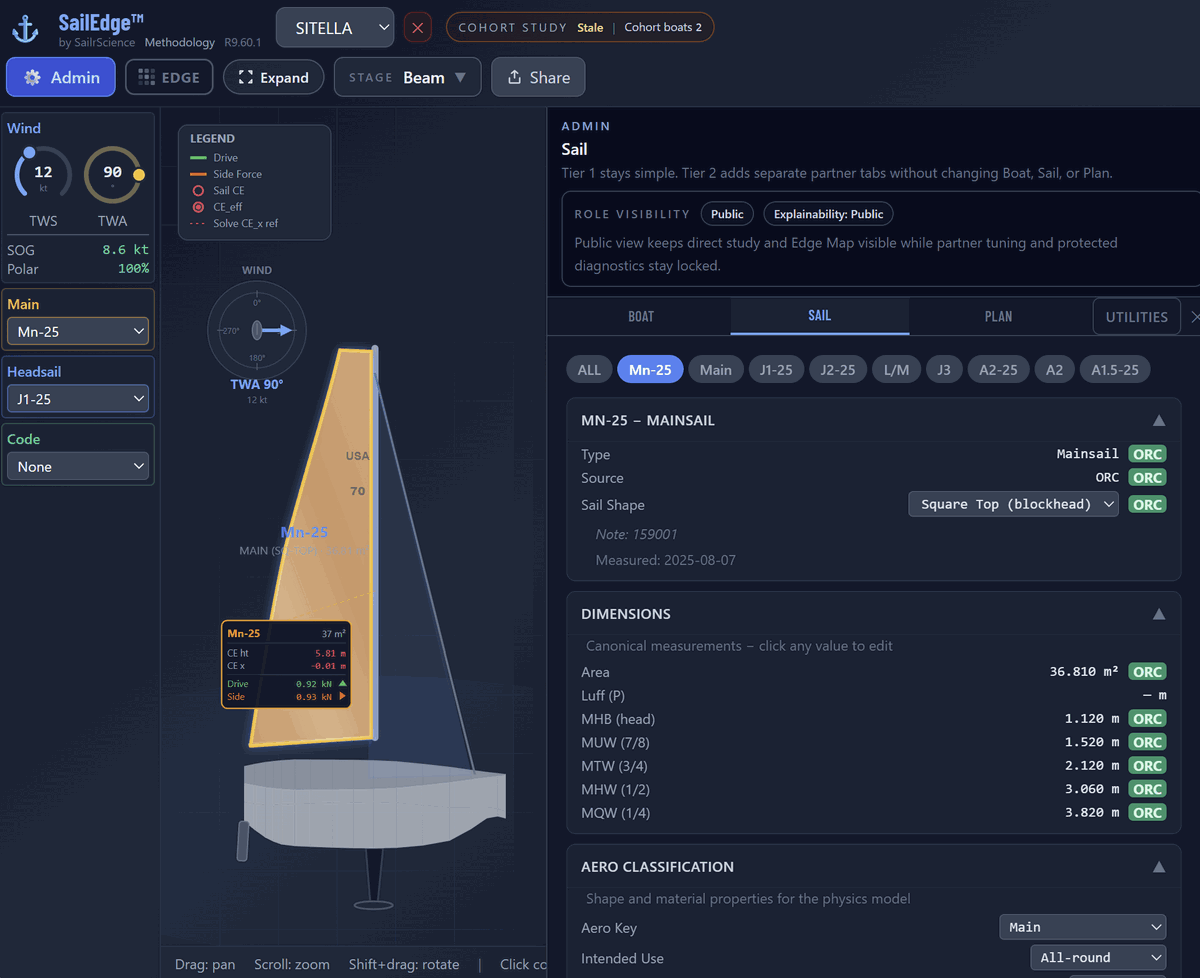Click the Share icon
The image size is (1200, 978).
click(514, 77)
